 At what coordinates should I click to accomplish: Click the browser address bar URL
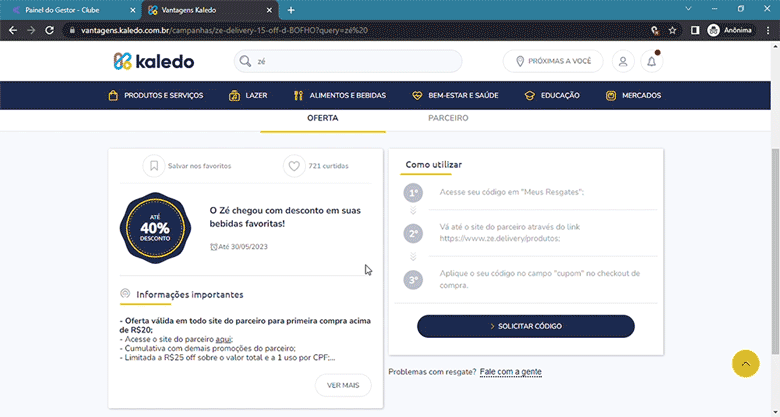pyautogui.click(x=224, y=30)
